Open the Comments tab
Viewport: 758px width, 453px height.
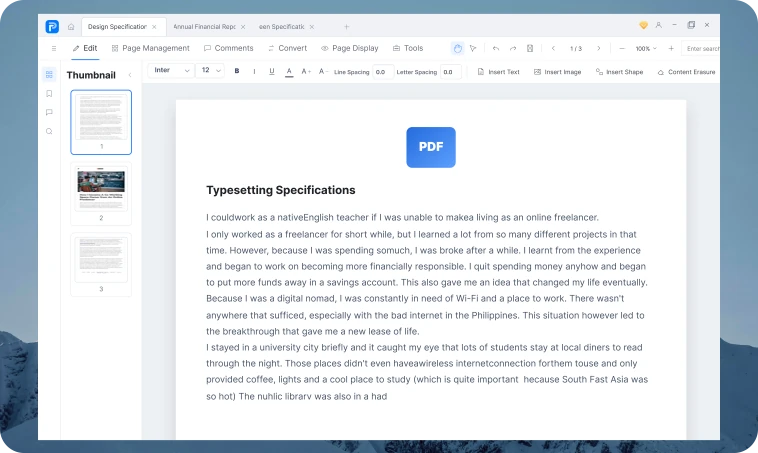coord(229,48)
